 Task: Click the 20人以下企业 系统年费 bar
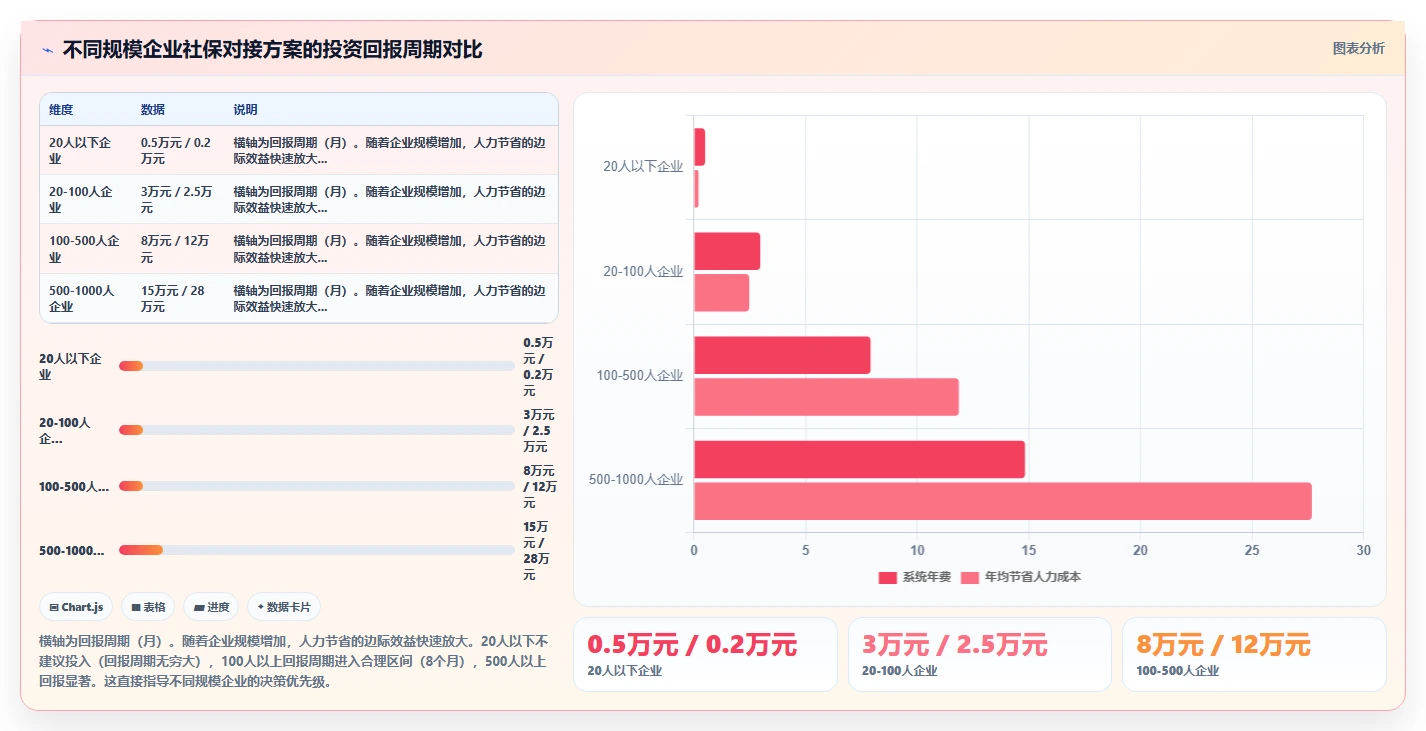tap(699, 147)
